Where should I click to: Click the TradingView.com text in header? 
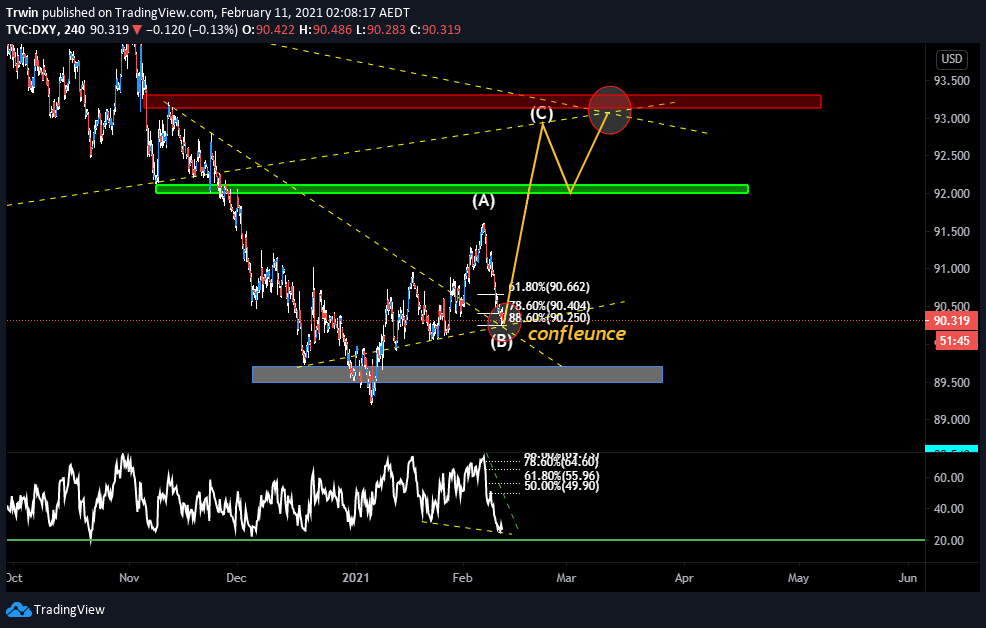[x=165, y=13]
